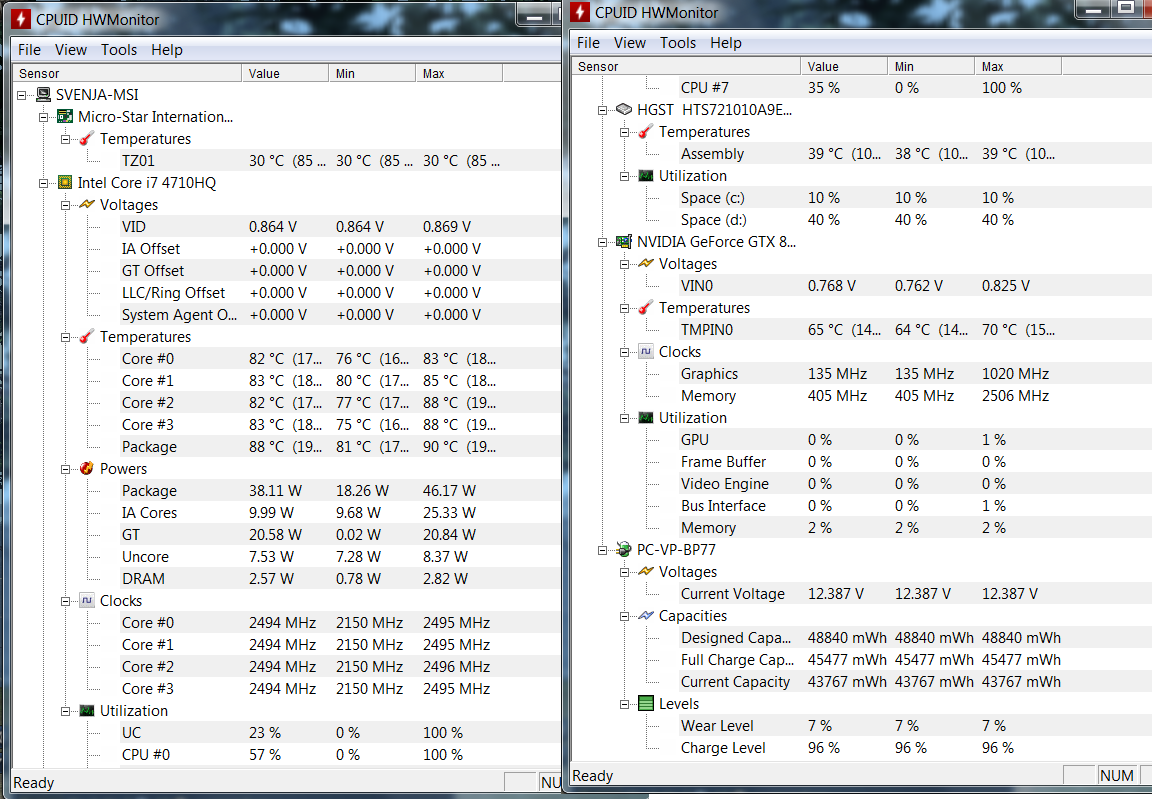Image resolution: width=1152 pixels, height=799 pixels.
Task: Open the File menu in right window
Action: tap(588, 43)
